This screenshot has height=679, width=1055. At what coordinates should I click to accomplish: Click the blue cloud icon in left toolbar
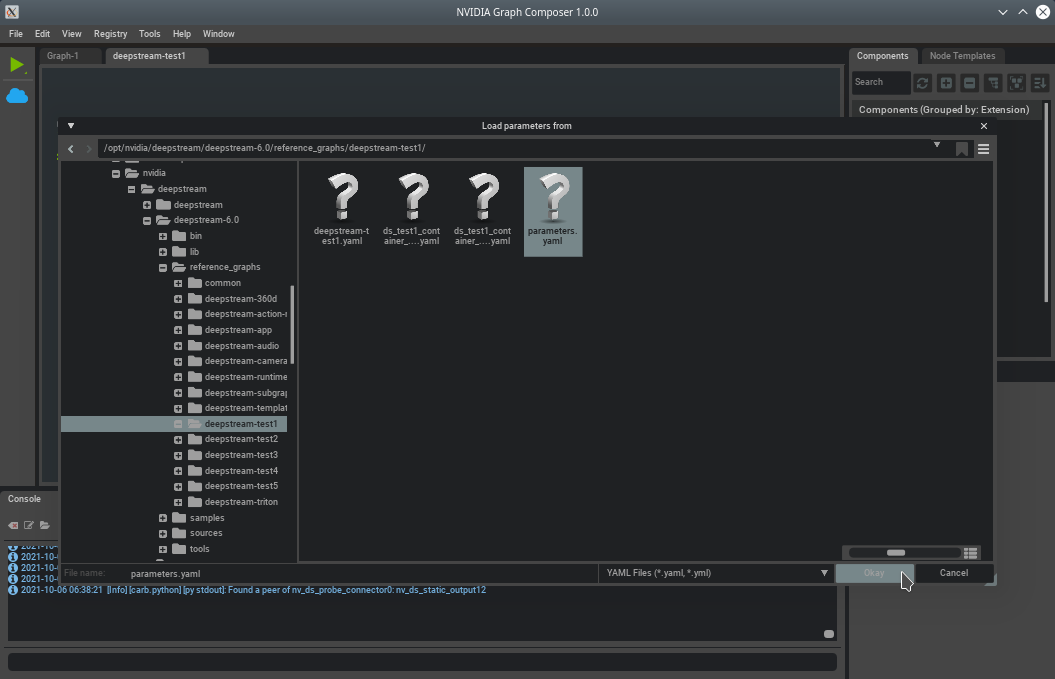tap(17, 96)
